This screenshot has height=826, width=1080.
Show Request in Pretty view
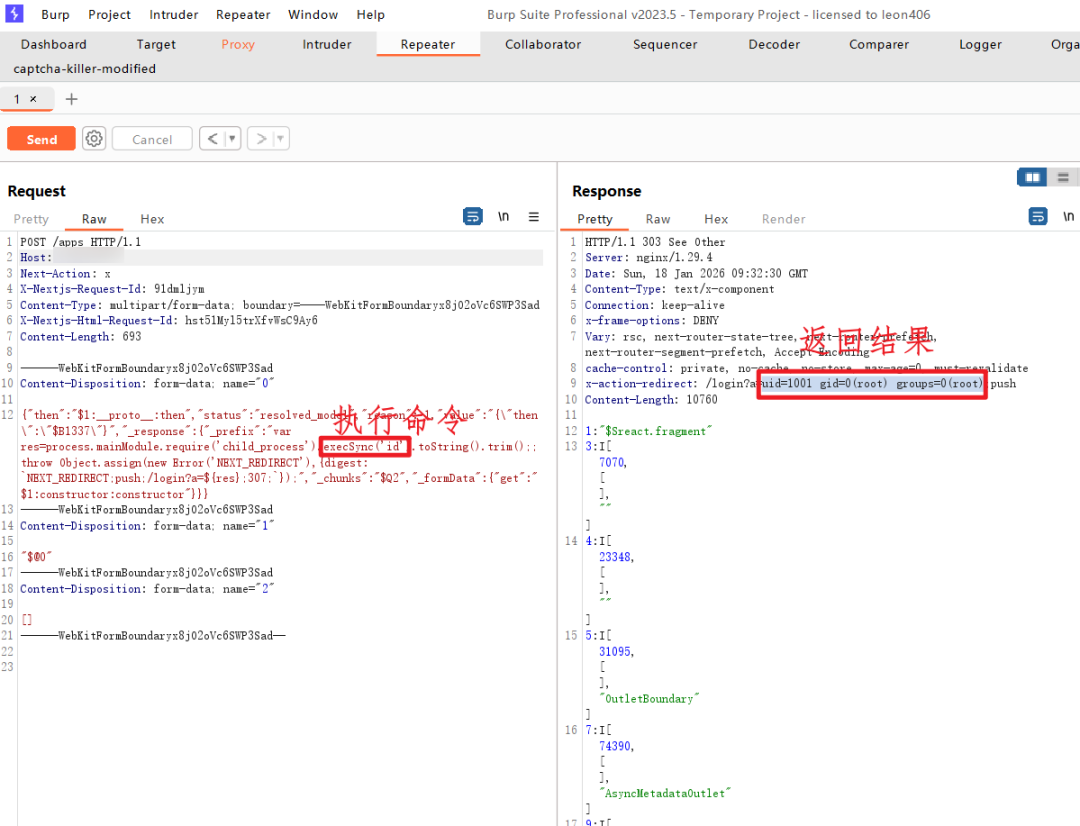point(31,219)
